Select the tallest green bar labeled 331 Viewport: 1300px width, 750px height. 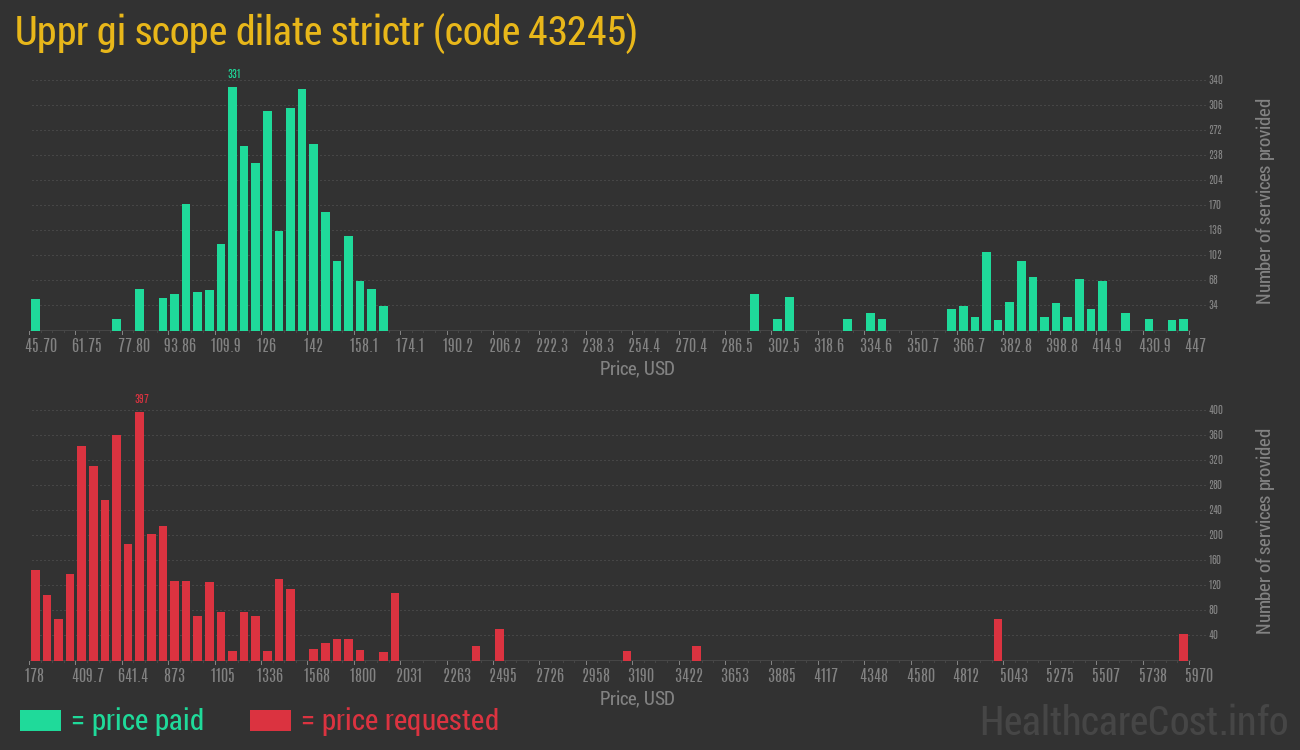(x=233, y=208)
